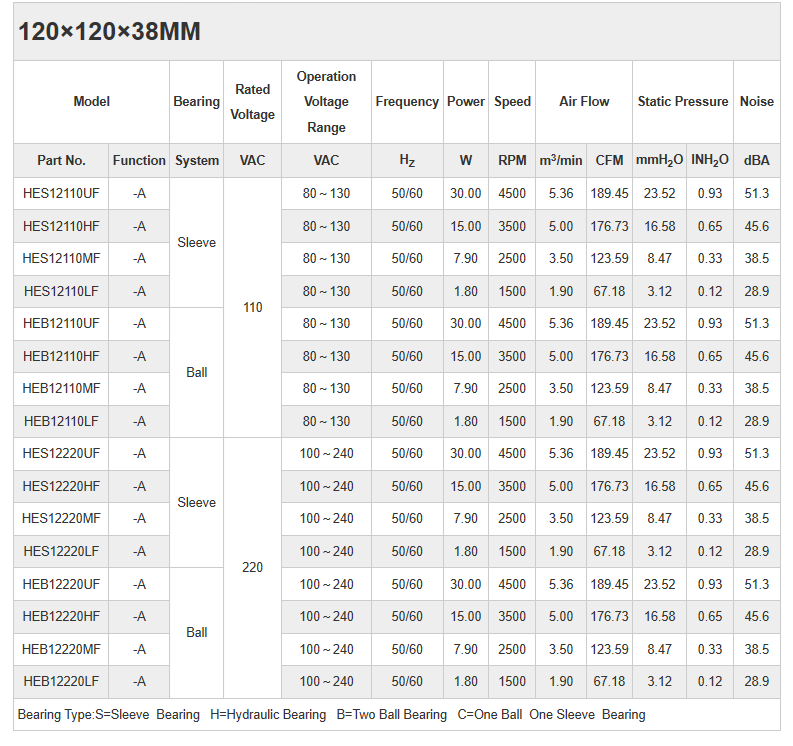Viewport: 793px width, 746px height.
Task: Select the Noise column header
Action: point(756,101)
